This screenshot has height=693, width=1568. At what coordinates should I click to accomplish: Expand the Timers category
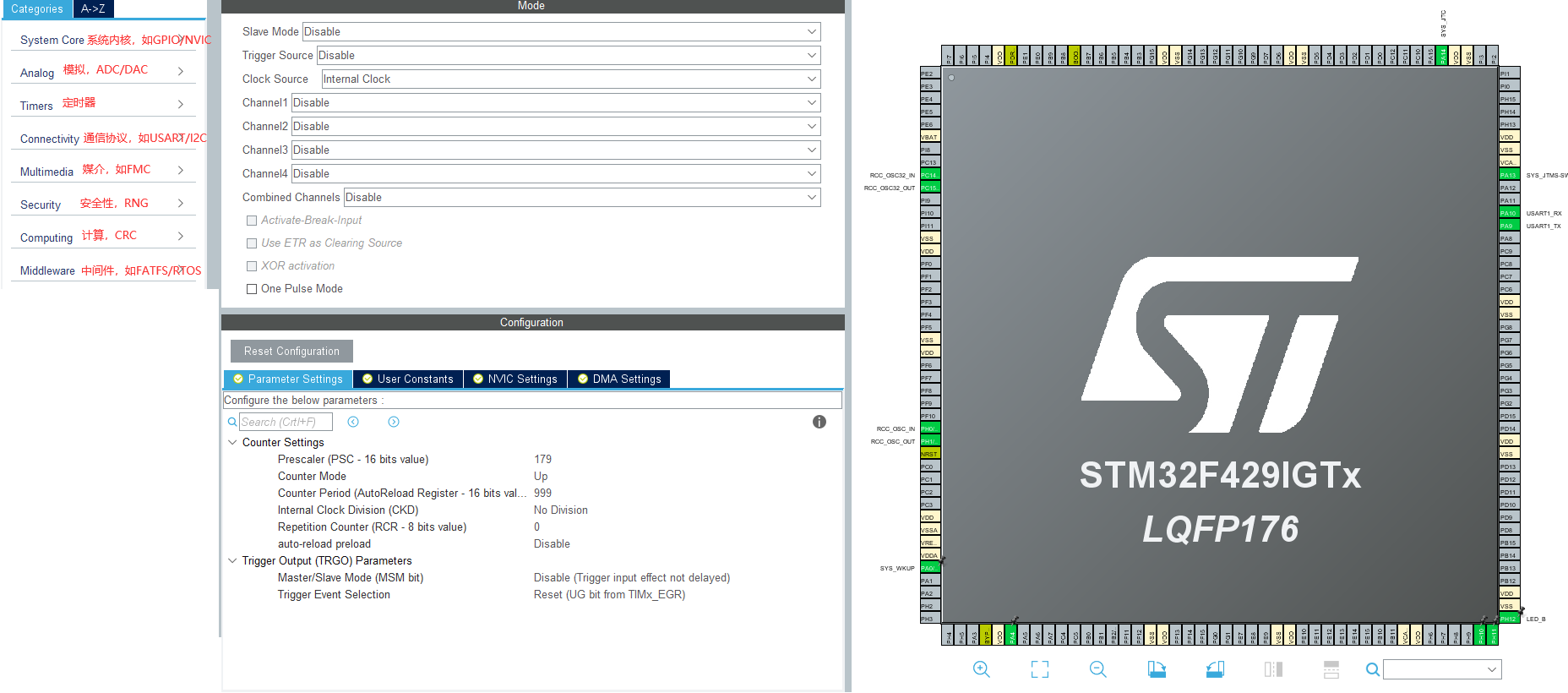pyautogui.click(x=103, y=105)
